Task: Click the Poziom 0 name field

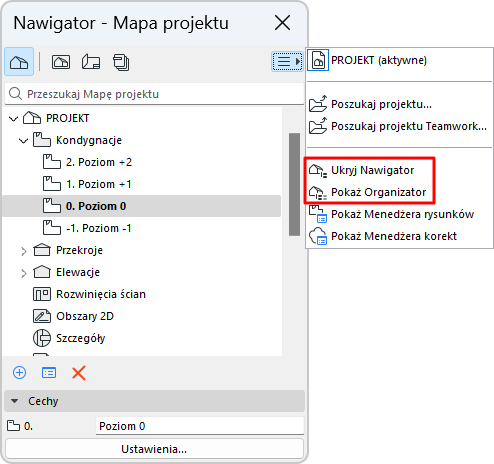Action: point(200,426)
